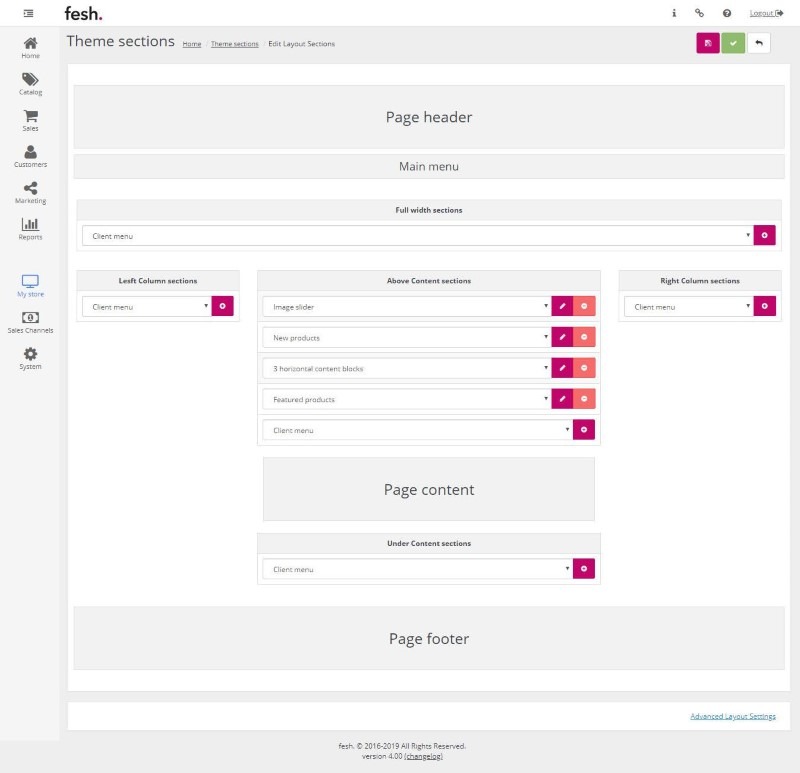Add section to Right Column sections
The width and height of the screenshot is (800, 773).
(x=764, y=307)
